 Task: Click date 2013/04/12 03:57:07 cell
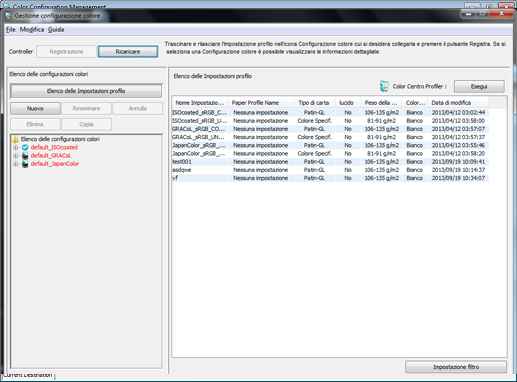pos(458,129)
